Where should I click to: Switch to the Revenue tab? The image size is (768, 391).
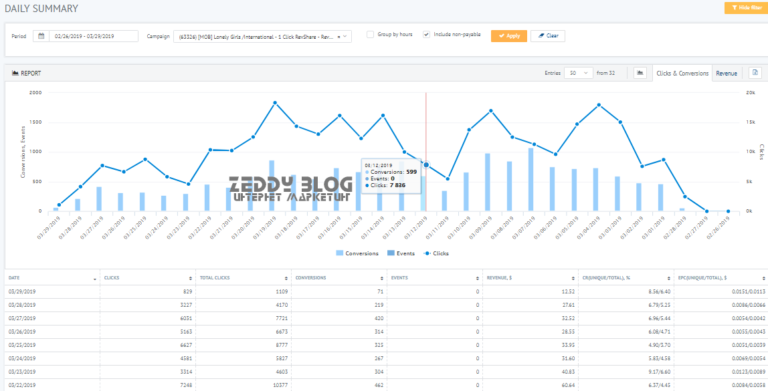(726, 73)
